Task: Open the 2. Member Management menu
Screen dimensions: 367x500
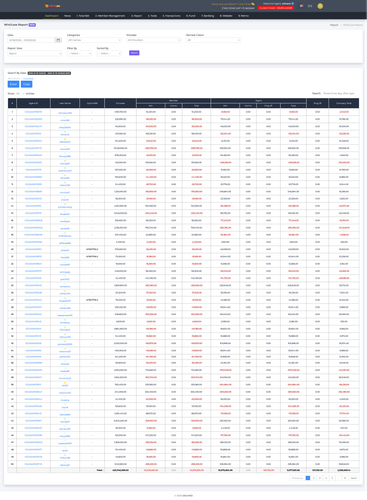Action: (110, 16)
